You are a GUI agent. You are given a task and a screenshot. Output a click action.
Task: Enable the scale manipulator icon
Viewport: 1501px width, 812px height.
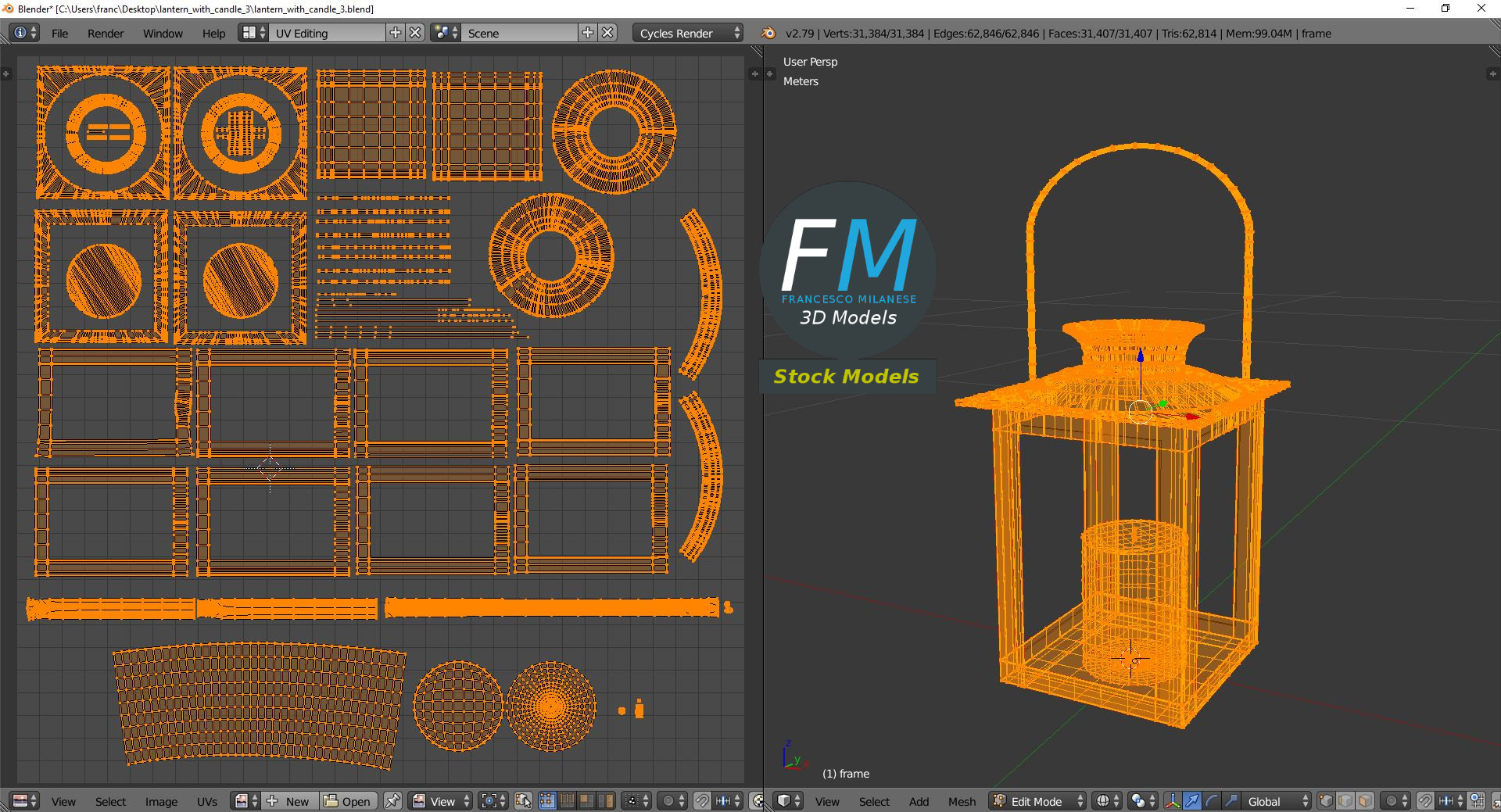click(1231, 801)
